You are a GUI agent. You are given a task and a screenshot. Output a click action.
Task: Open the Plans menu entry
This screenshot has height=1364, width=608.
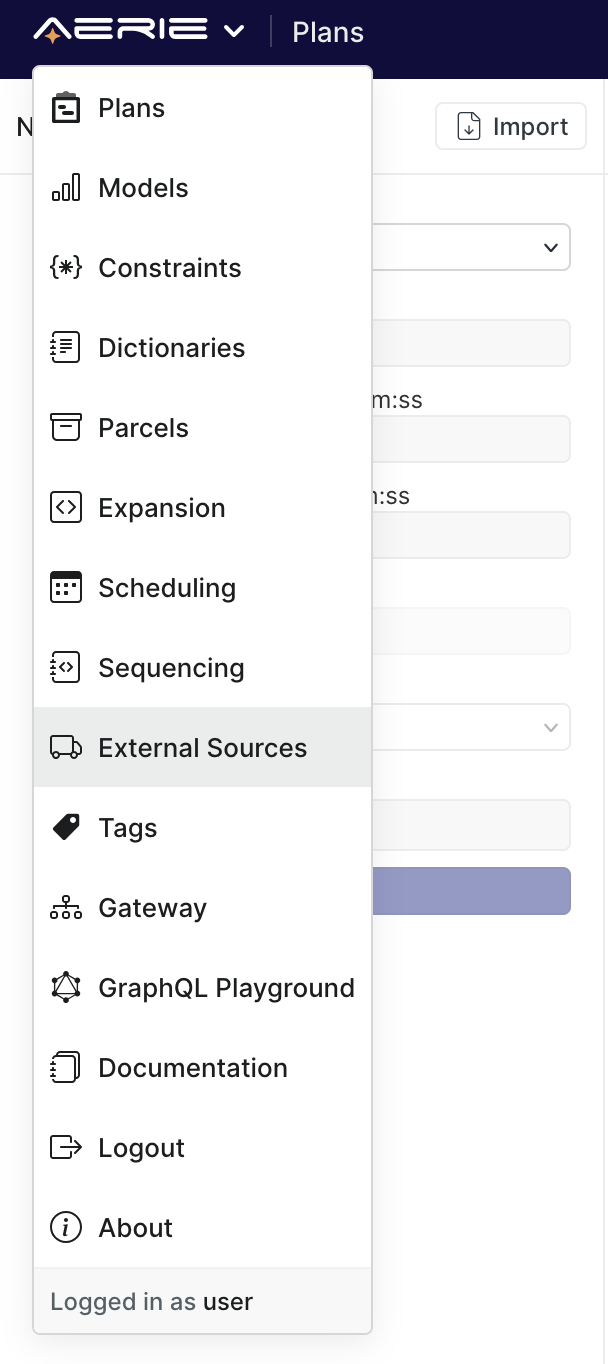pos(130,107)
